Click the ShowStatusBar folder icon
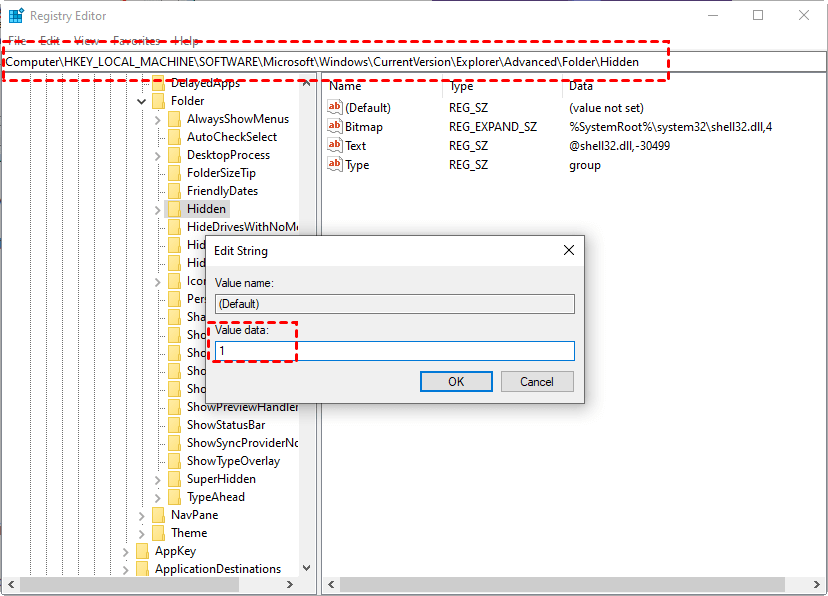The height and width of the screenshot is (596, 828). [174, 424]
